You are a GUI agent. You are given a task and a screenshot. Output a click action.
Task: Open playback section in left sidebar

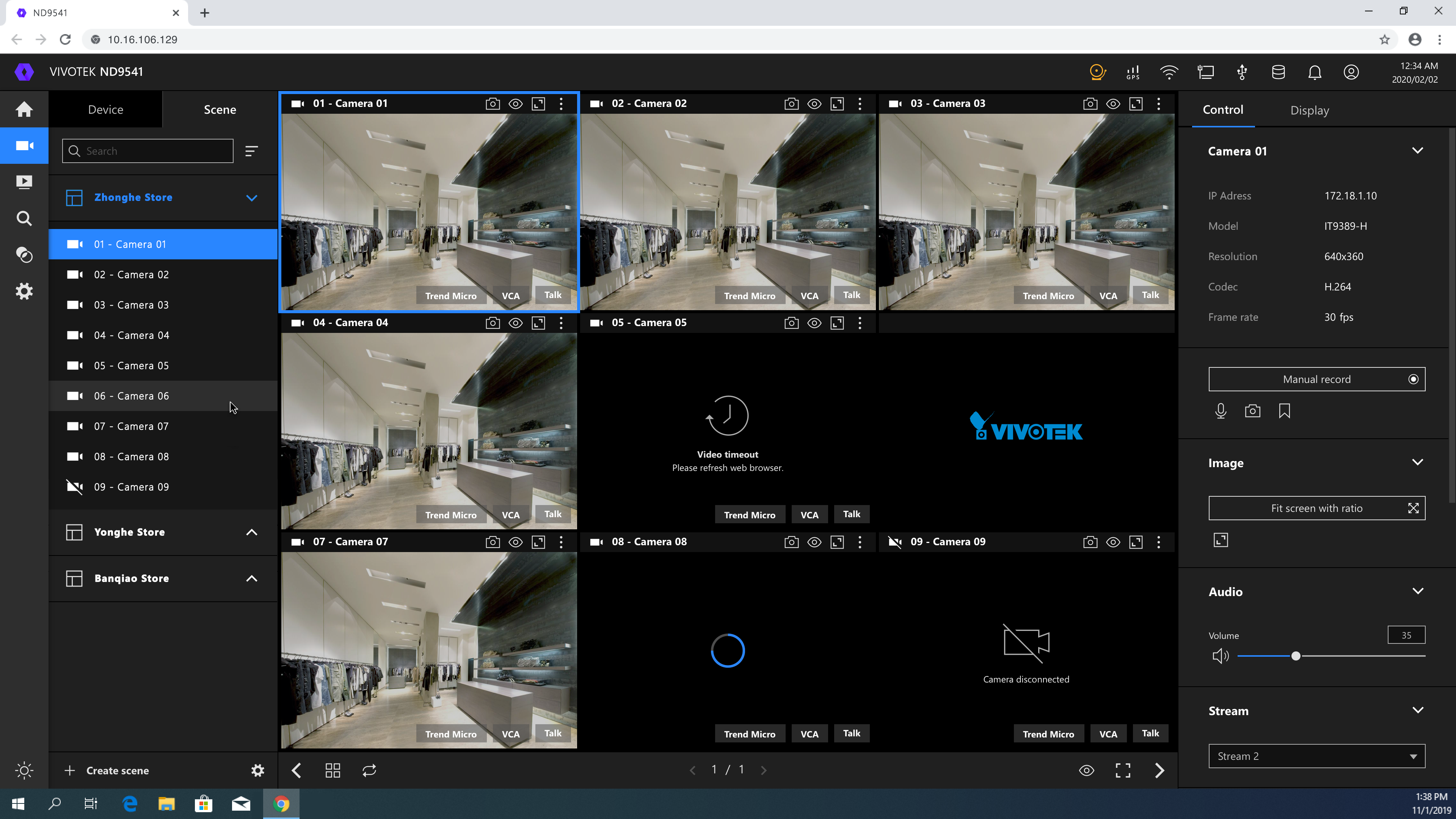tap(24, 182)
